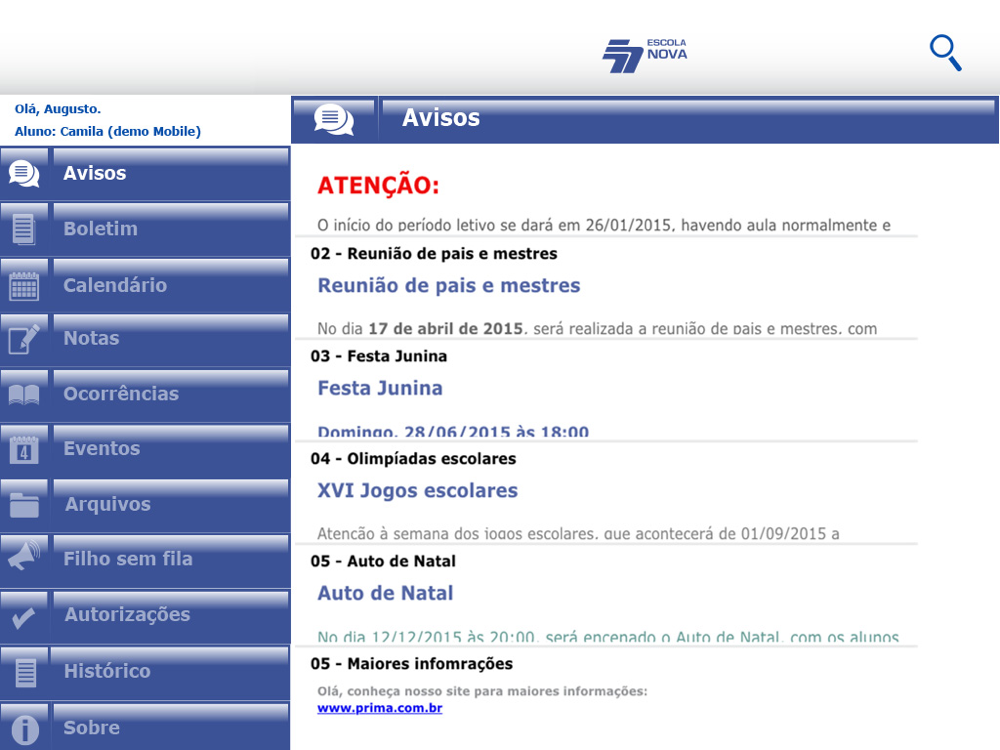Open notice '05 - Auto de Natal'

click(x=383, y=562)
